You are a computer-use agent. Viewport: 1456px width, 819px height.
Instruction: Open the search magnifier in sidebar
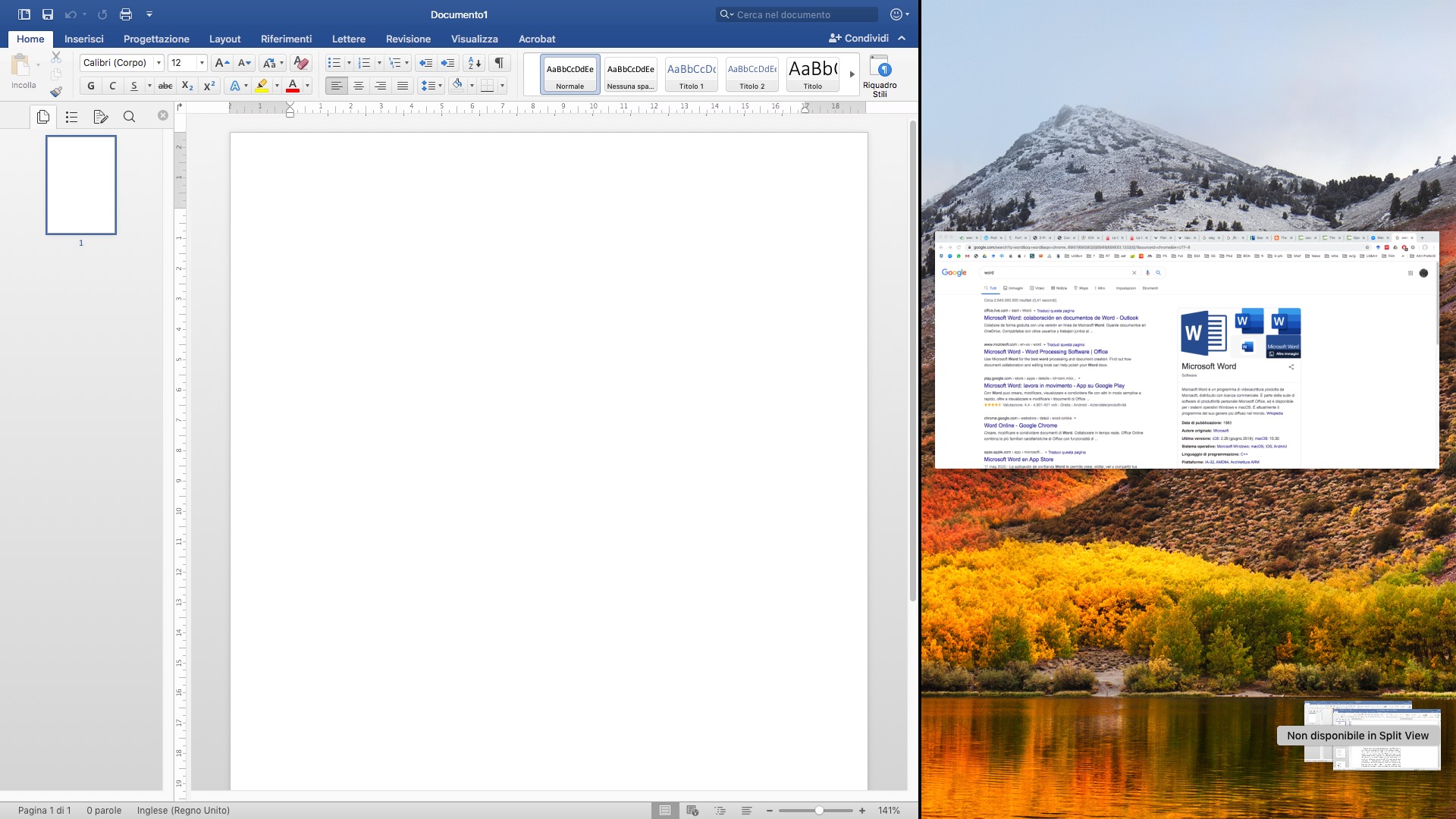pos(129,116)
